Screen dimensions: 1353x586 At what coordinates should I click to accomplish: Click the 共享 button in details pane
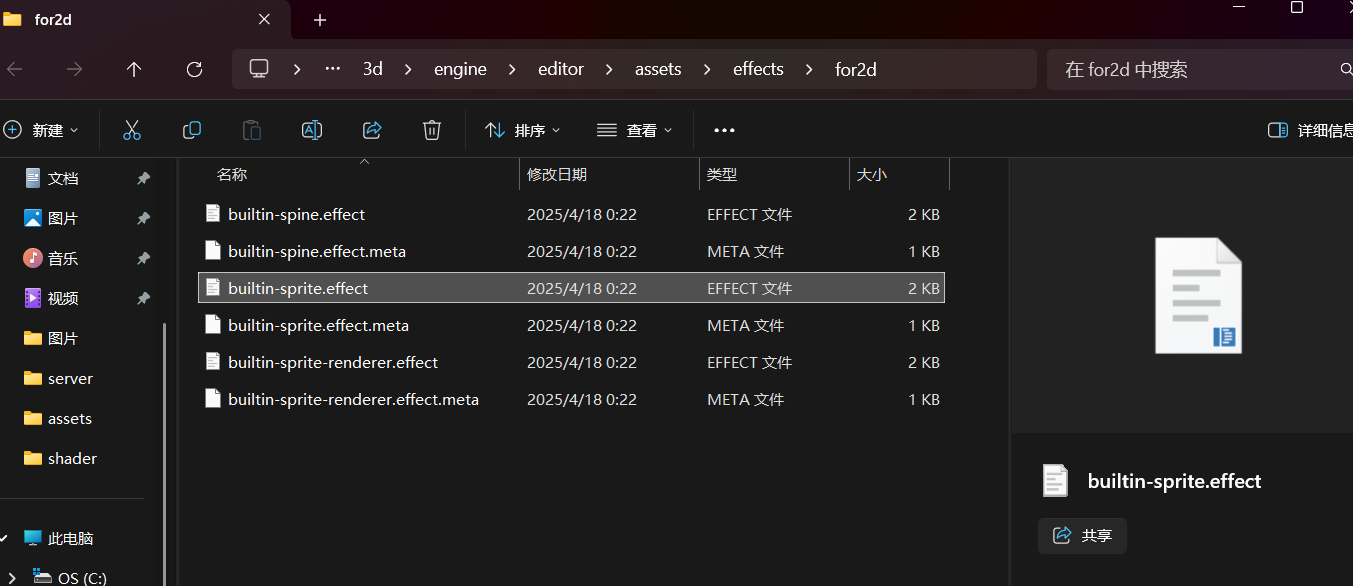1082,535
